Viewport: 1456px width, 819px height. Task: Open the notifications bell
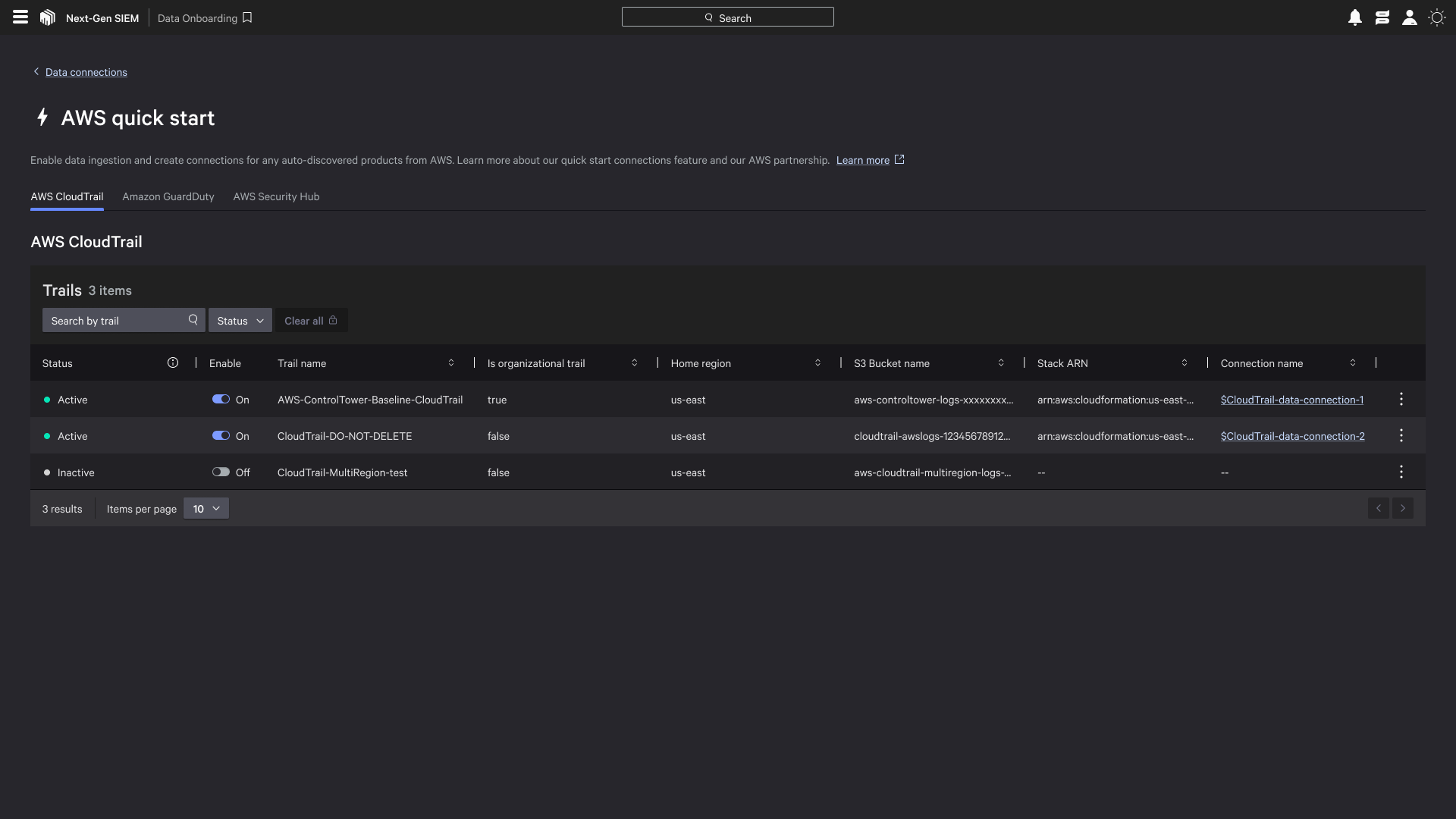coord(1354,17)
